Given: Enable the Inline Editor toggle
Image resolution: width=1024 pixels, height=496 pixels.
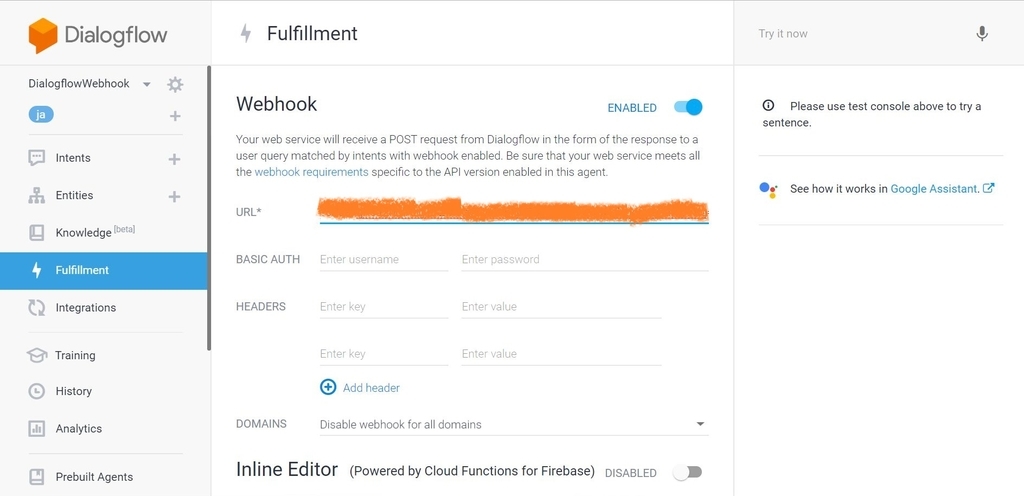Looking at the screenshot, I should point(687,472).
